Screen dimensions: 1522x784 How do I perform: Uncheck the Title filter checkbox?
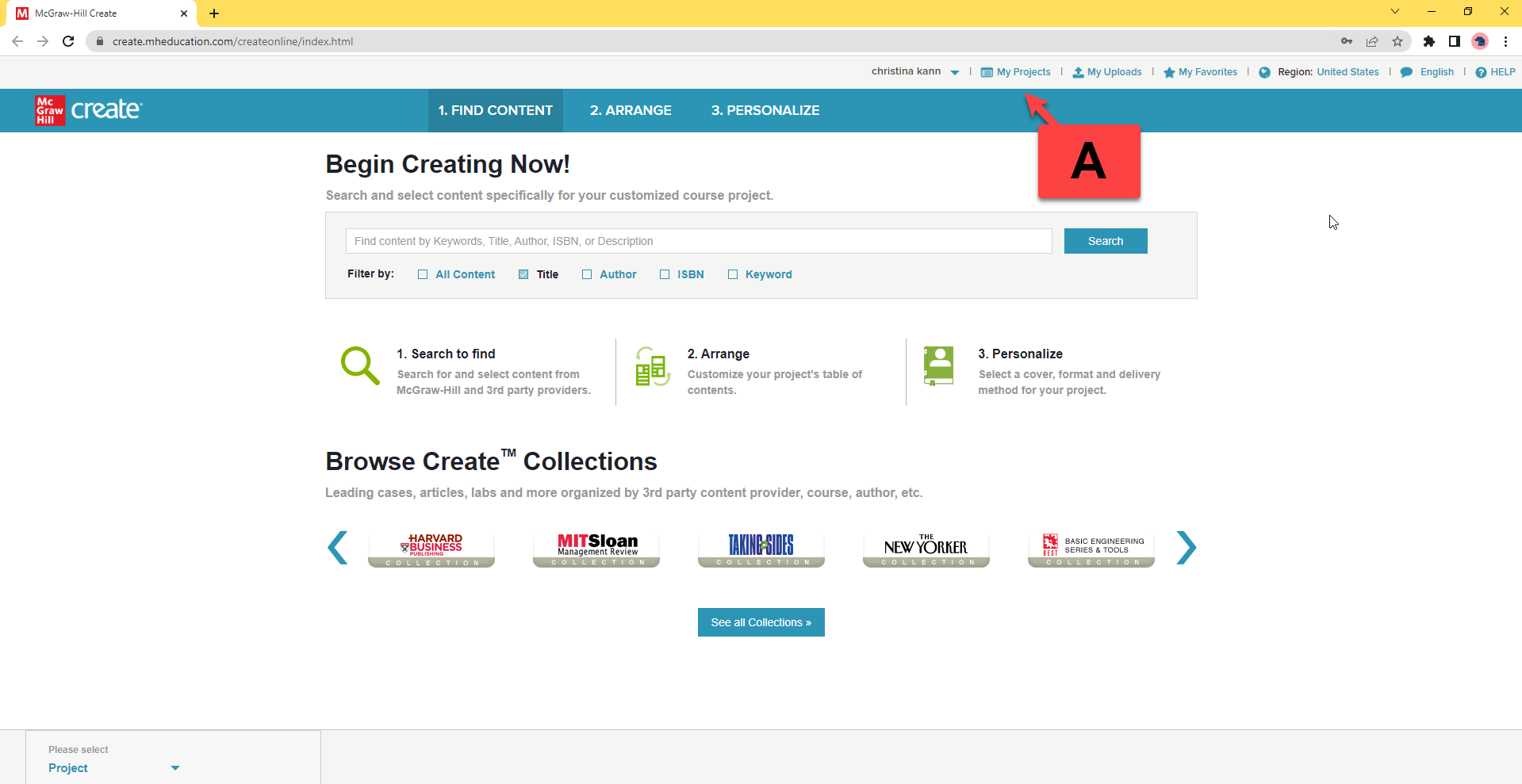click(x=523, y=274)
